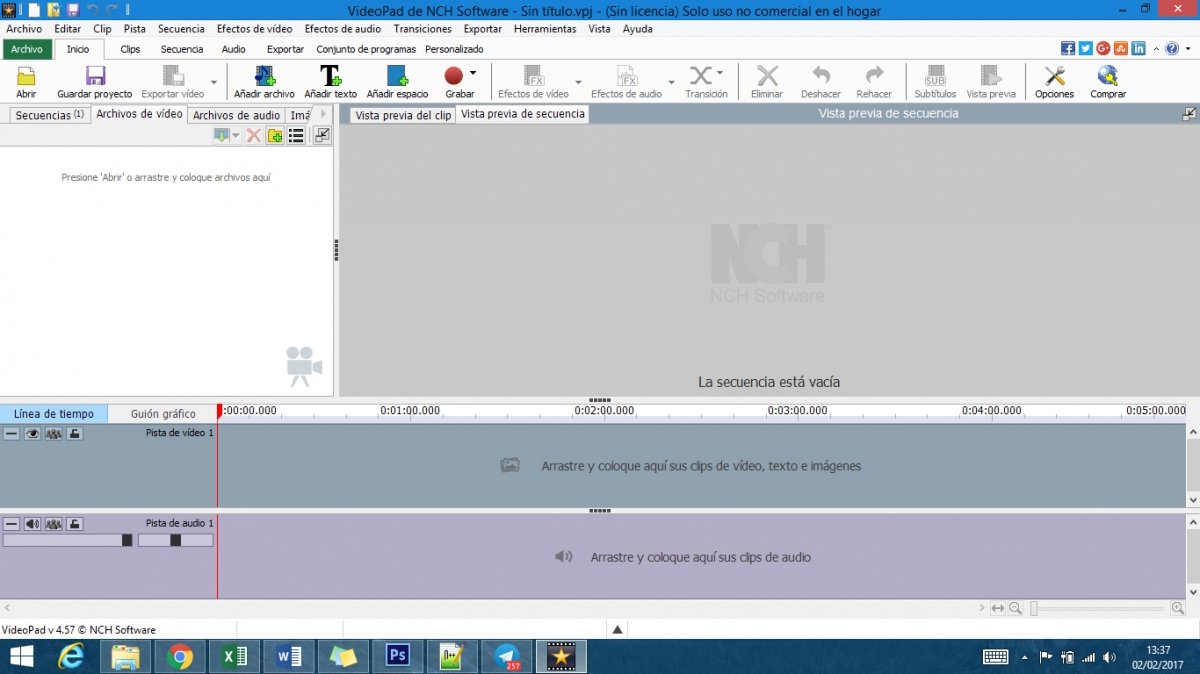
Task: Click the 0:02:00.000 timeline ruler mark
Action: pyautogui.click(x=604, y=410)
